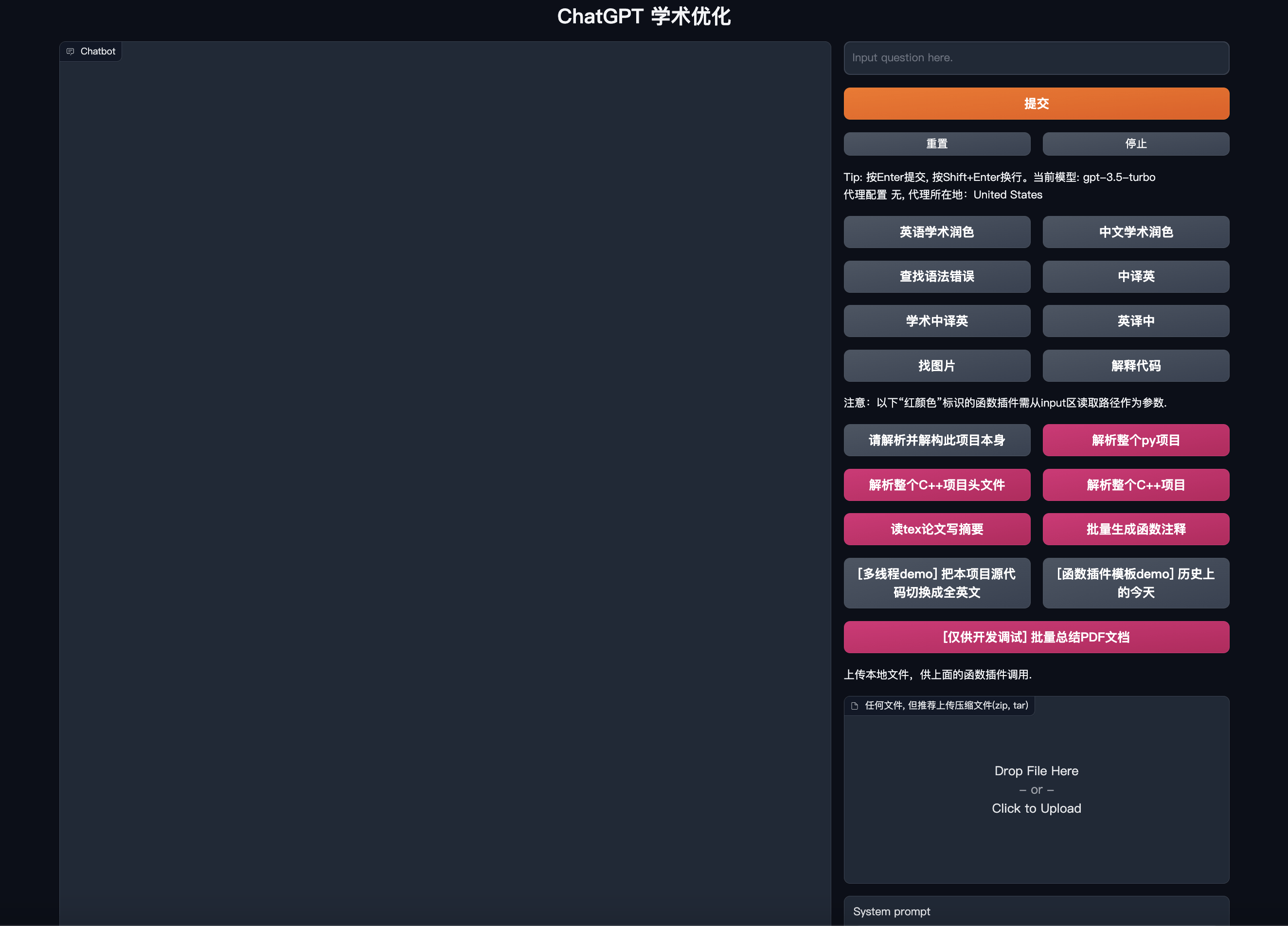Select 中译英 translation button
The height and width of the screenshot is (926, 1288).
[x=1135, y=277]
